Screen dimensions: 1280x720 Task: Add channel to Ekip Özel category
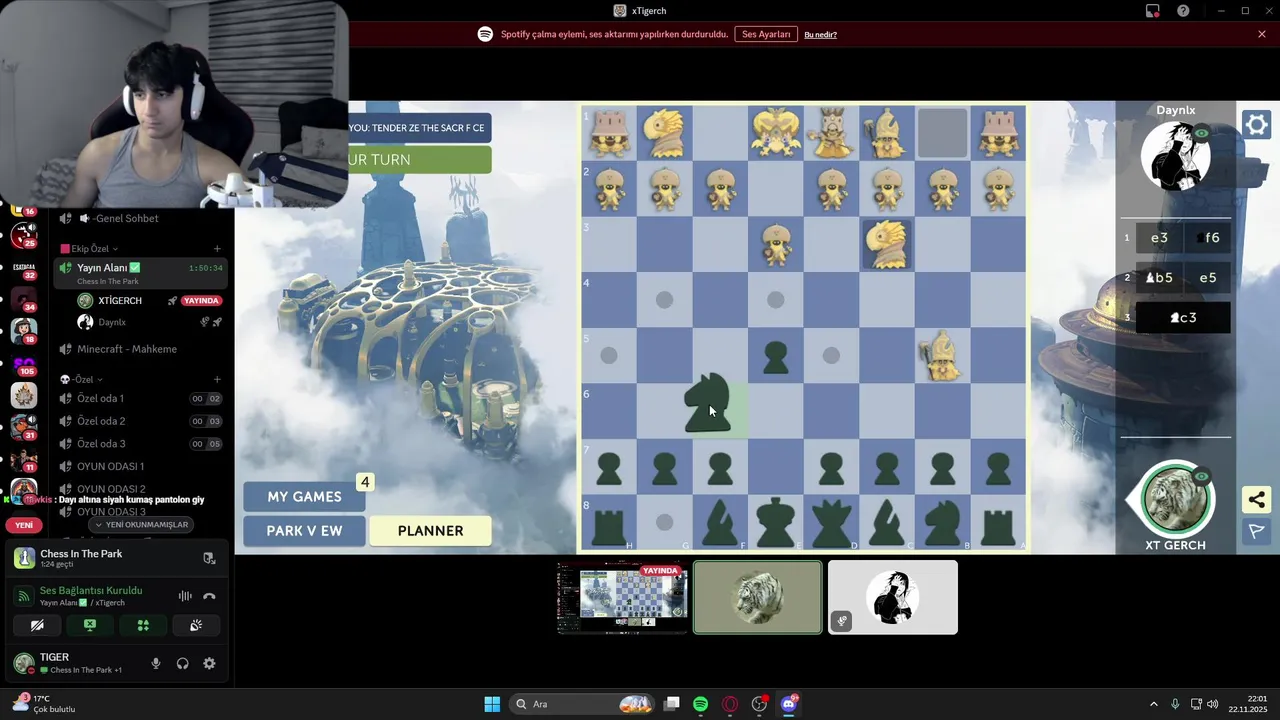pyautogui.click(x=217, y=249)
